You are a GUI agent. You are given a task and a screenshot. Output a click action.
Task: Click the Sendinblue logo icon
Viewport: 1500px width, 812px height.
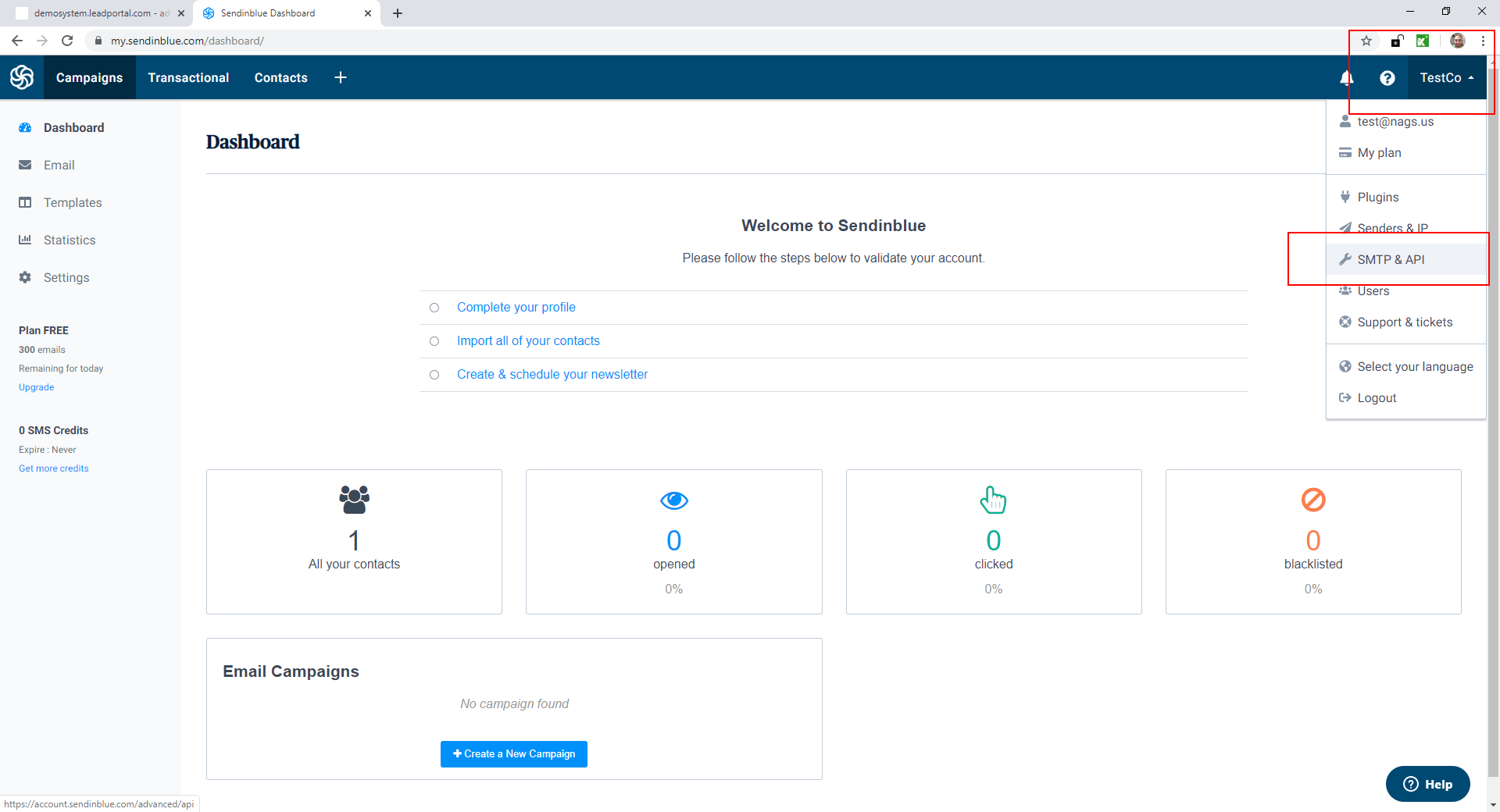pyautogui.click(x=22, y=77)
